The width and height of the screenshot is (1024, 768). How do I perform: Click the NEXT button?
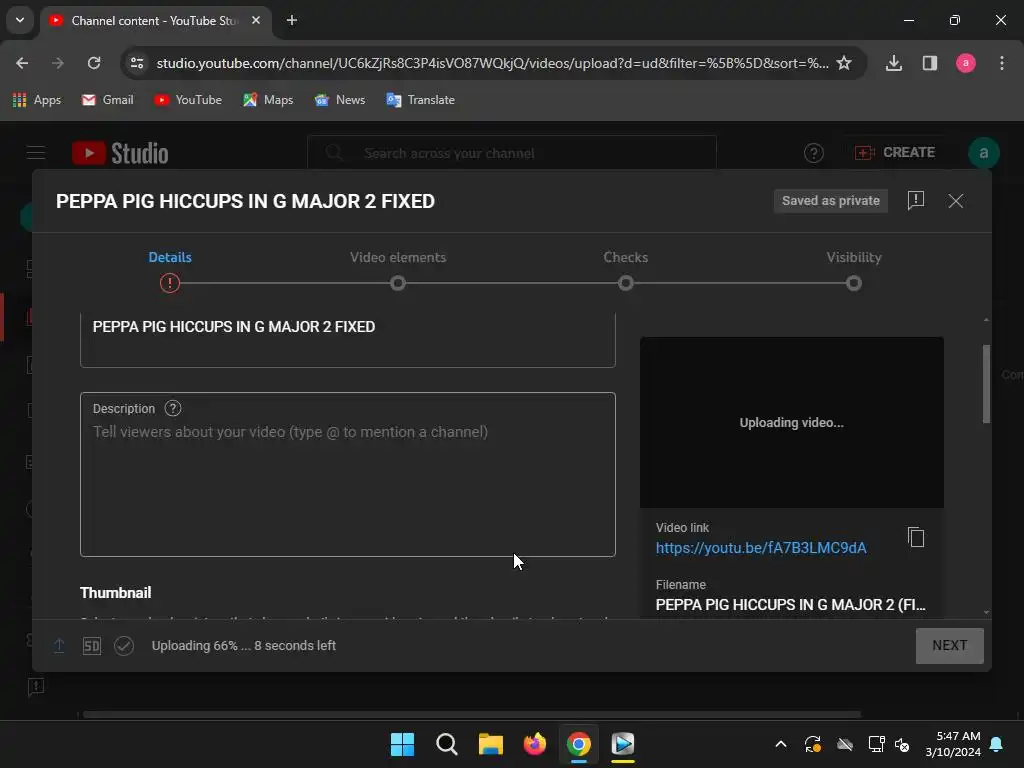coord(950,646)
